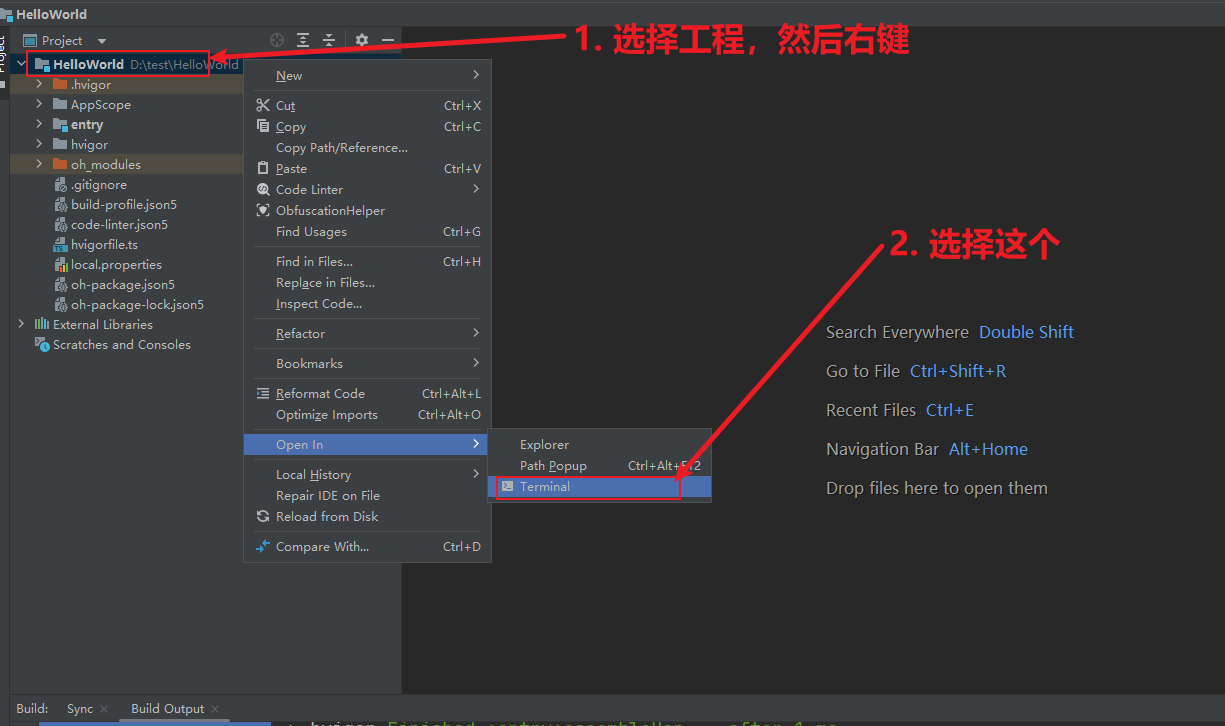Open the Project view dropdown arrow
Viewport: 1225px width, 726px height.
click(x=102, y=41)
